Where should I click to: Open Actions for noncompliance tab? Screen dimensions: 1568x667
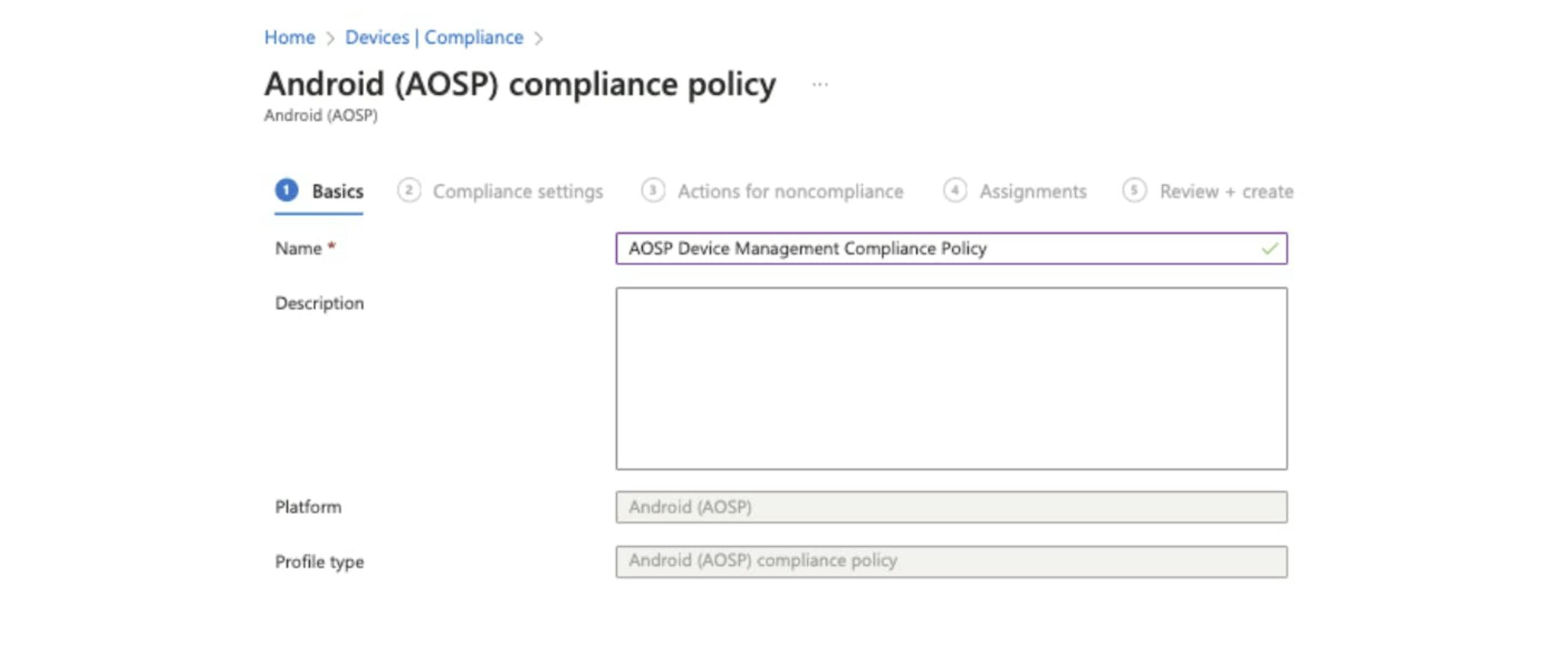pyautogui.click(x=790, y=192)
